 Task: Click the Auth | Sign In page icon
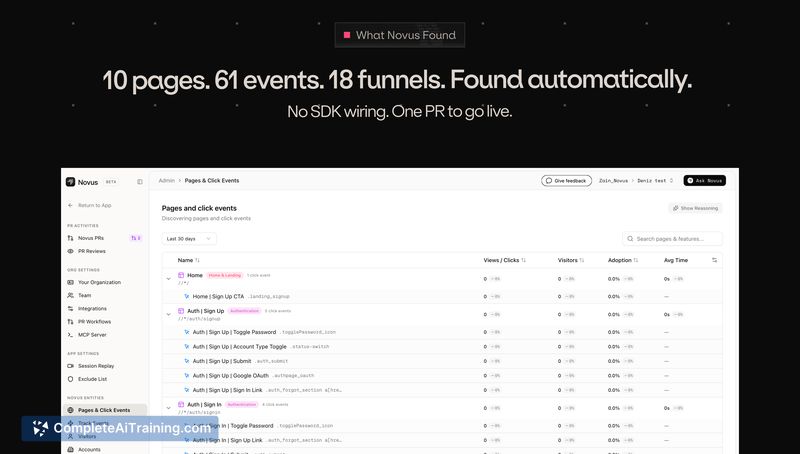click(x=181, y=405)
